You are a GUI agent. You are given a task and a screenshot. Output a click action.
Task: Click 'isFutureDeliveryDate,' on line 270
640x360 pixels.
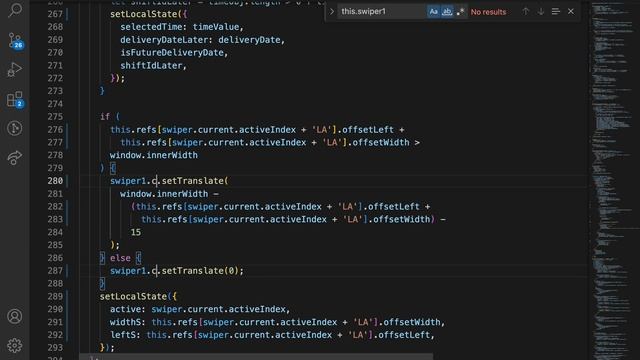pos(174,53)
